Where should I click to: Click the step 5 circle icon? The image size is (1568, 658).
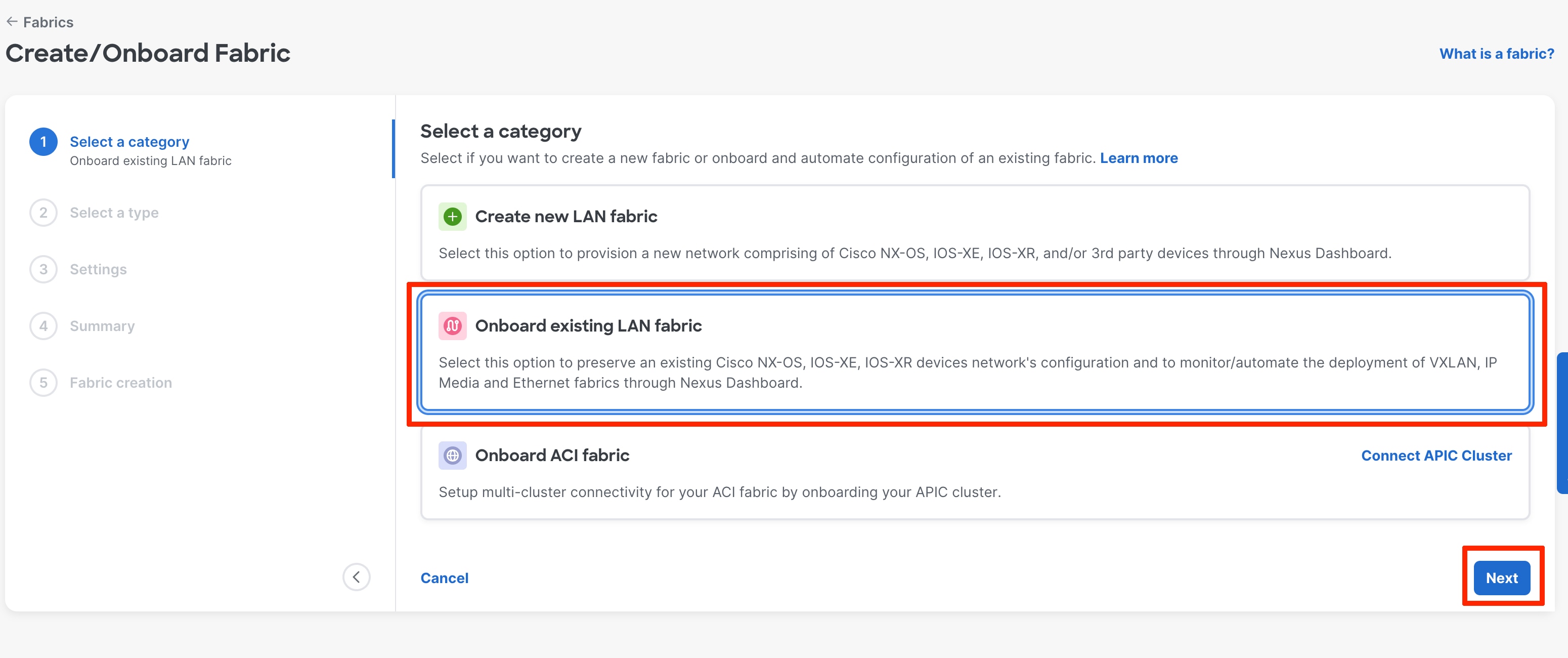(x=43, y=383)
